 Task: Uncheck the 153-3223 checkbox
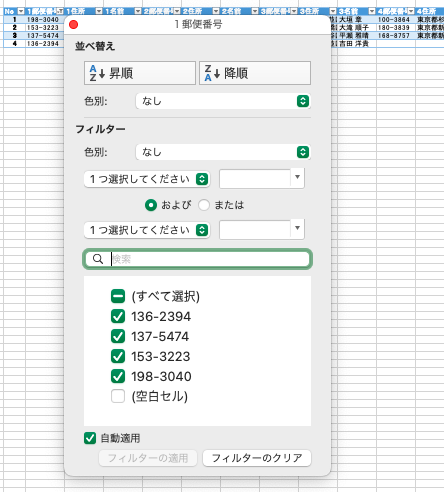click(118, 356)
